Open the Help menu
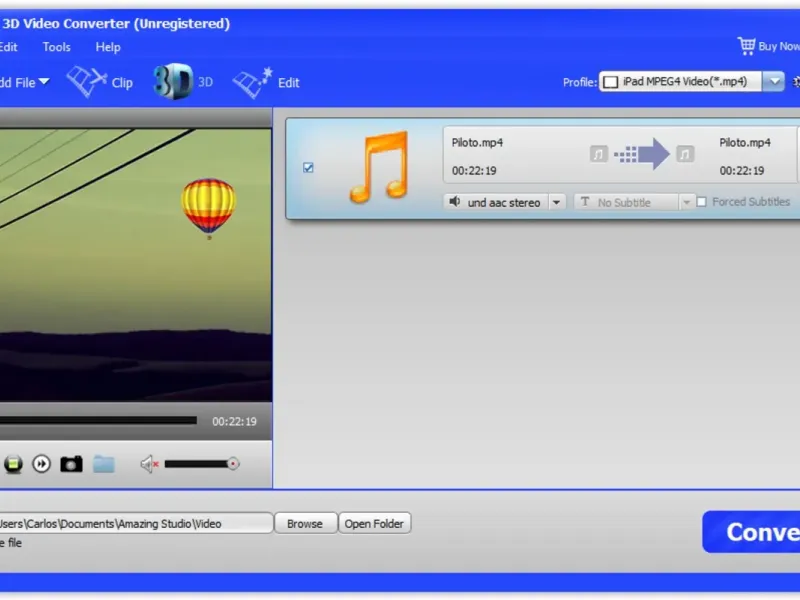This screenshot has height=600, width=800. click(108, 47)
